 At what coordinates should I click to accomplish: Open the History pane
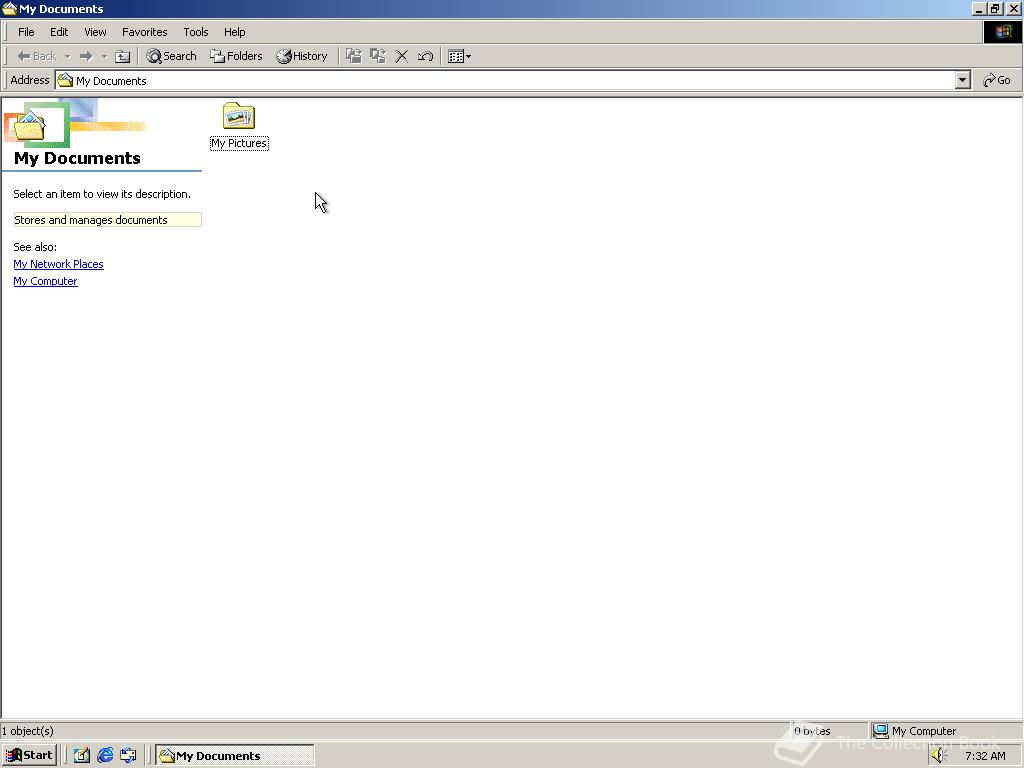pyautogui.click(x=302, y=56)
